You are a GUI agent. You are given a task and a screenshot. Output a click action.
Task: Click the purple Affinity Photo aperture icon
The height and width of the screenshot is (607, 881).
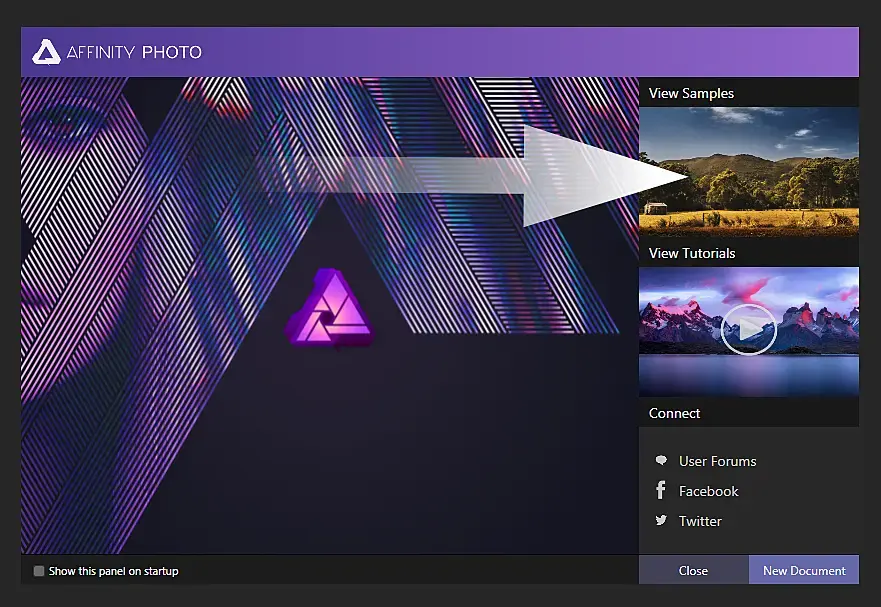click(330, 307)
